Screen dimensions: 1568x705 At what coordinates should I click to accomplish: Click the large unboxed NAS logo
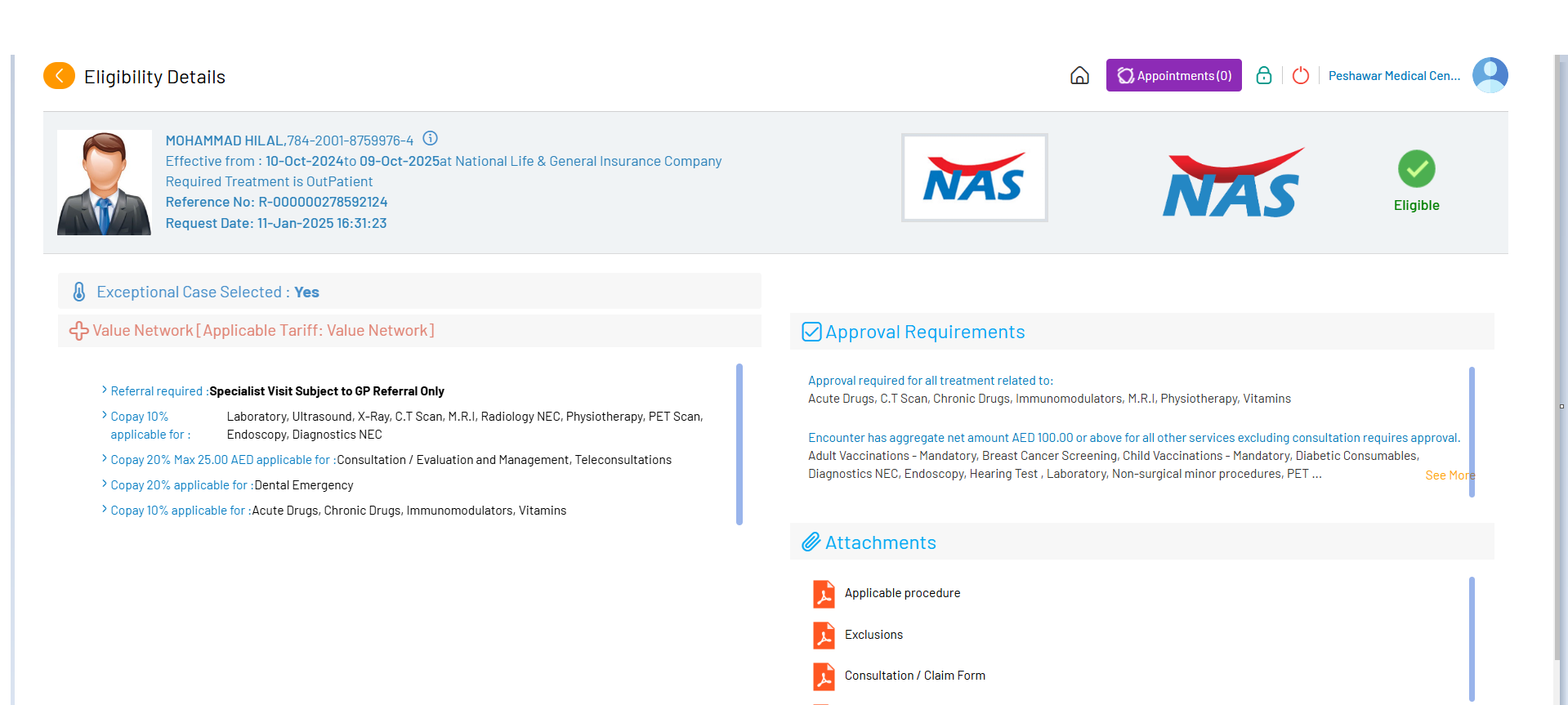pos(1233,182)
